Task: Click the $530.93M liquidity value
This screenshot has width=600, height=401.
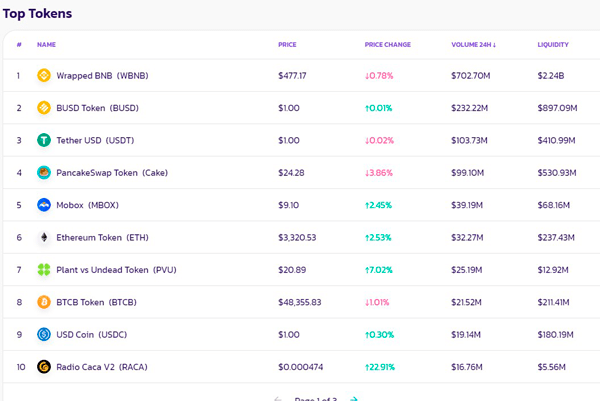Action: pyautogui.click(x=557, y=173)
